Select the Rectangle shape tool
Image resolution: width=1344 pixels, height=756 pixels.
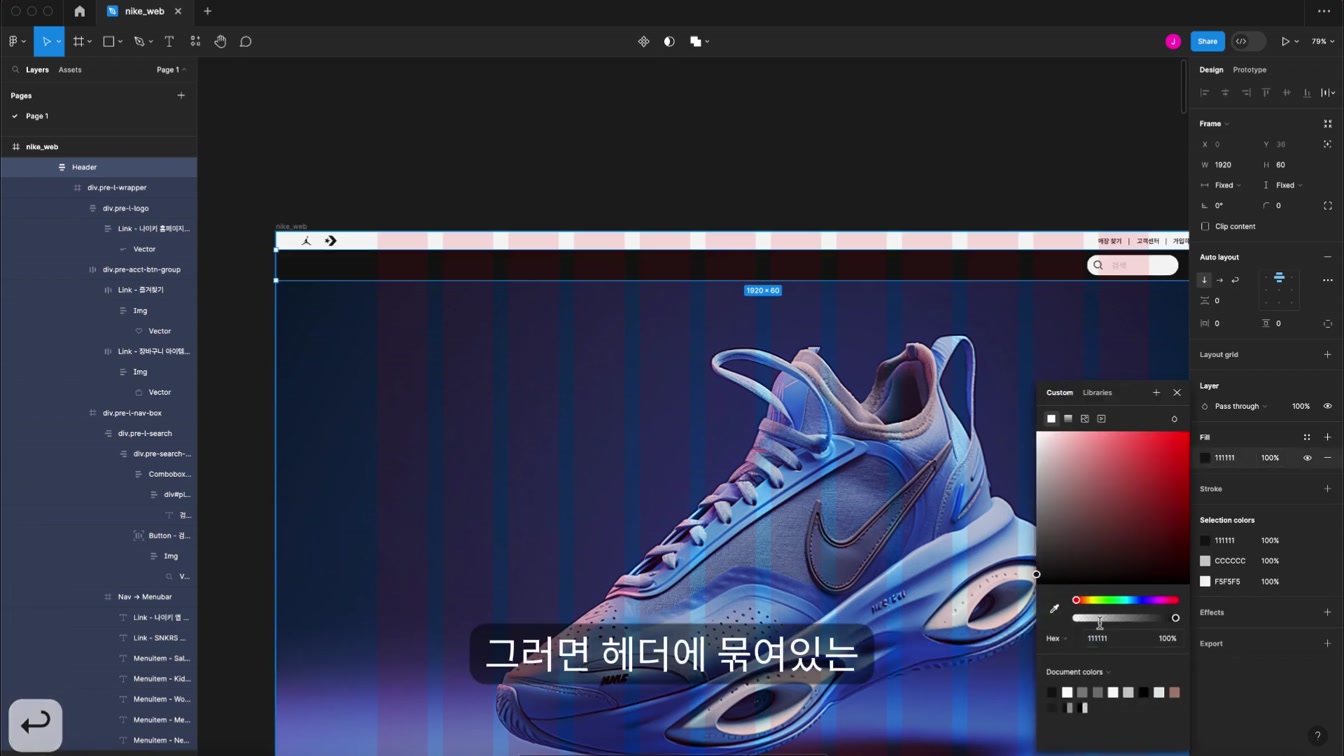click(109, 41)
